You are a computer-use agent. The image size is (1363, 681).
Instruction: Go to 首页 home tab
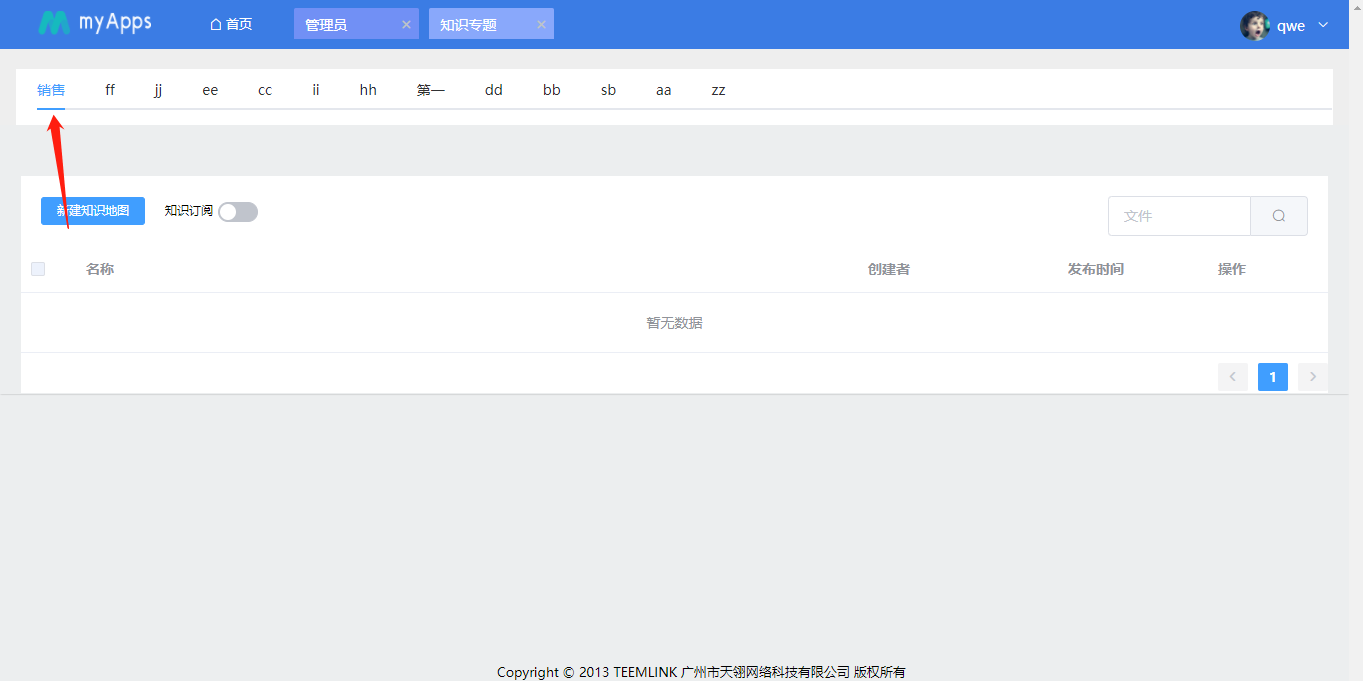[x=231, y=24]
